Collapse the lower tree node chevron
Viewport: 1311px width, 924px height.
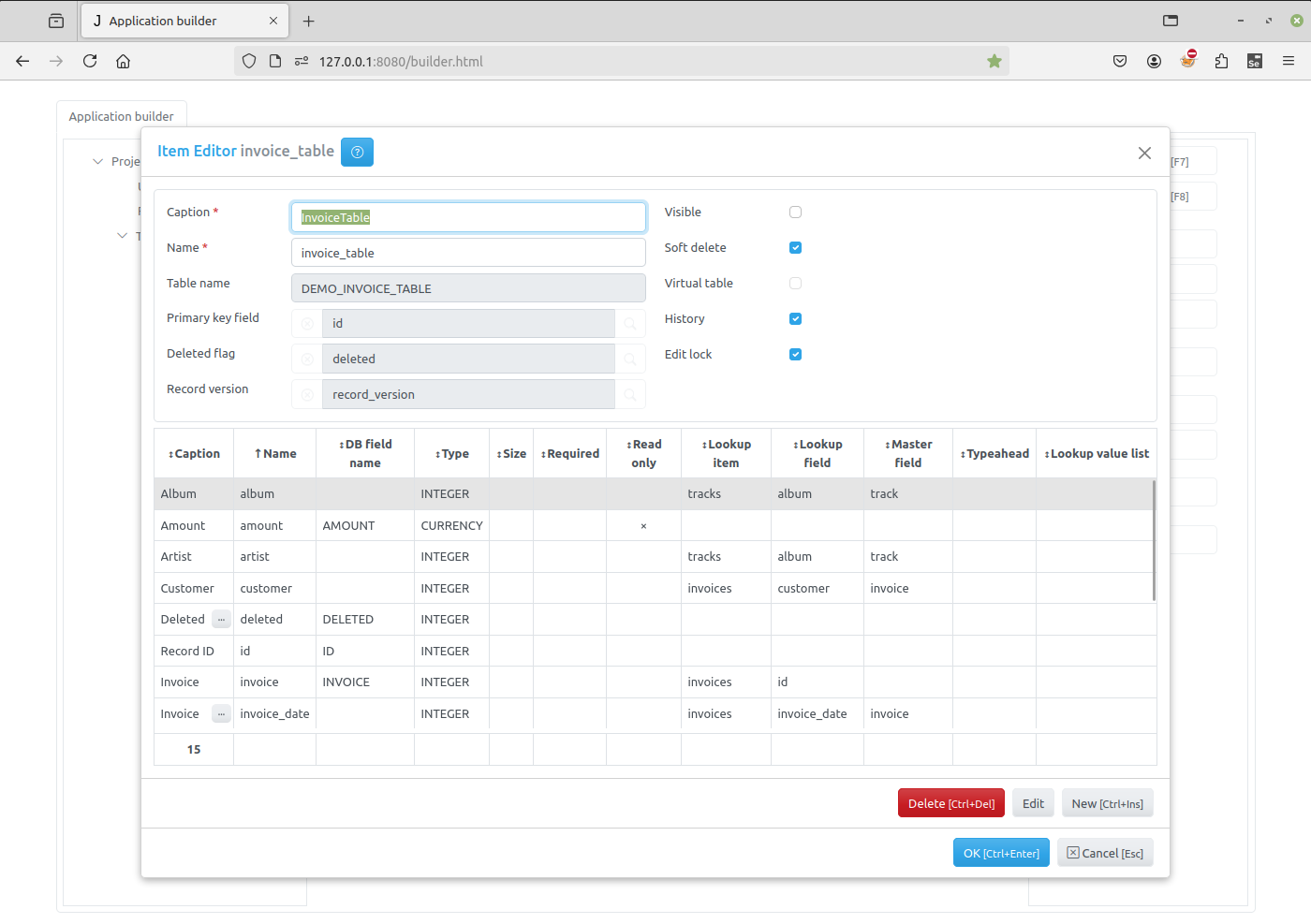[122, 235]
